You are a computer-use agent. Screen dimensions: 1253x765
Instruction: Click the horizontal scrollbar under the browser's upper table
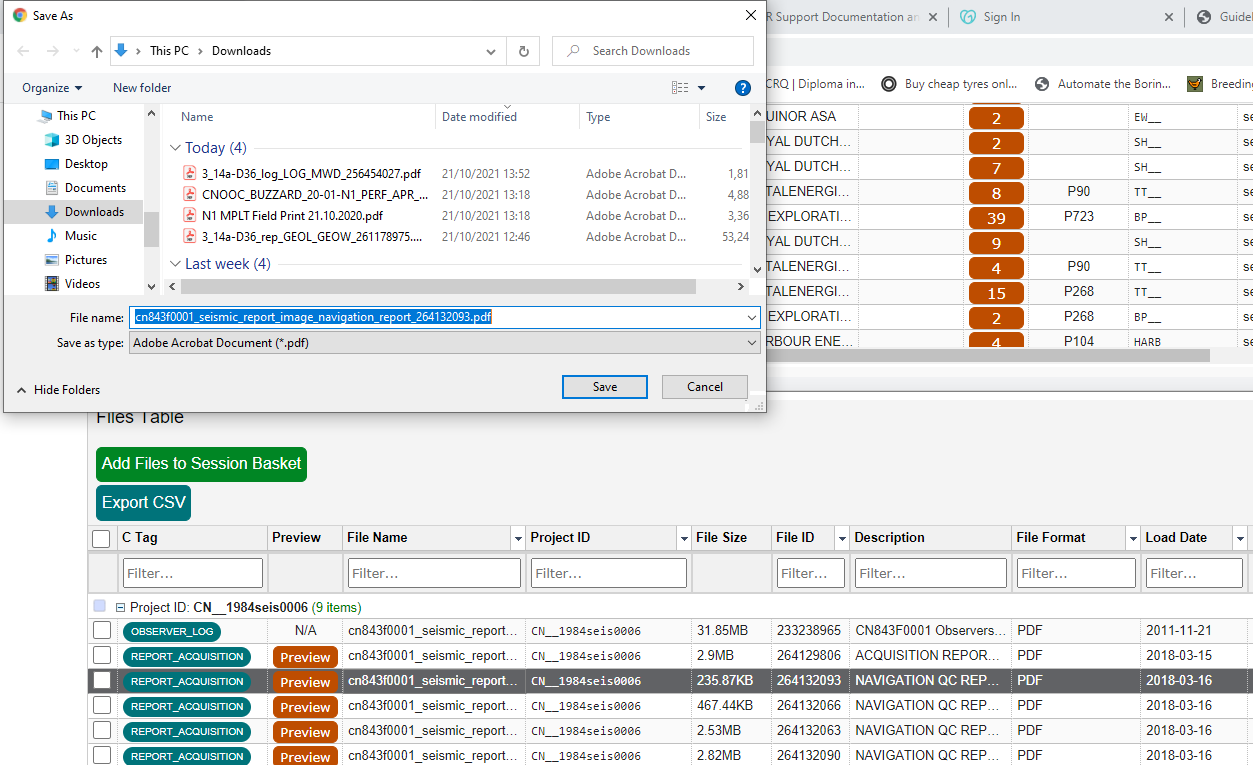988,355
